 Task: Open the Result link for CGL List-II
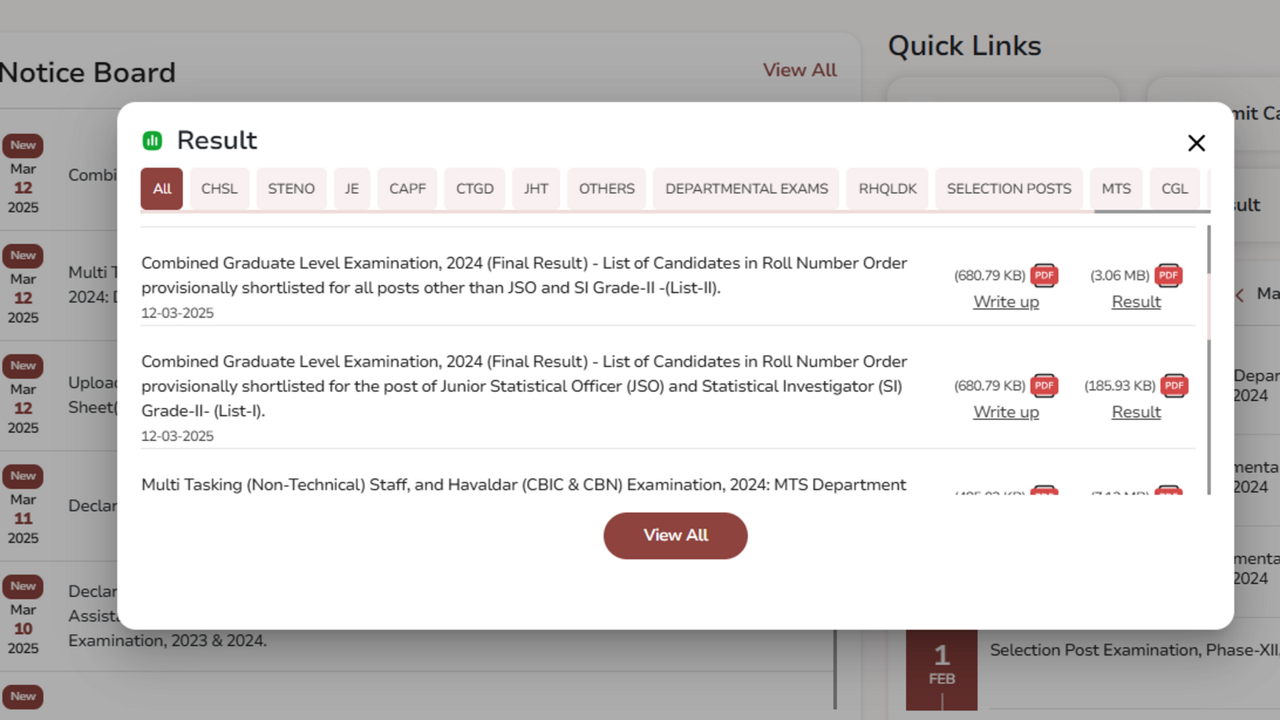[x=1136, y=301]
